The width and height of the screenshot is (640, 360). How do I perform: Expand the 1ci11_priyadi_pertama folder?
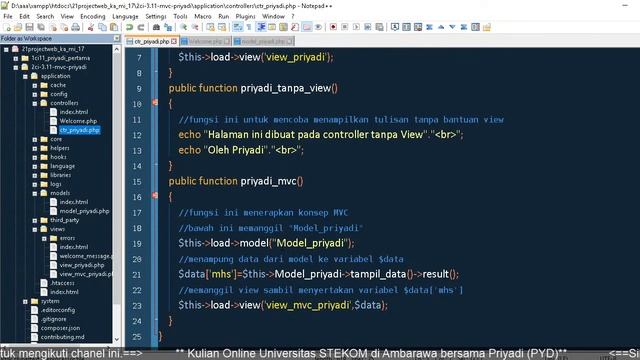tap(16, 58)
